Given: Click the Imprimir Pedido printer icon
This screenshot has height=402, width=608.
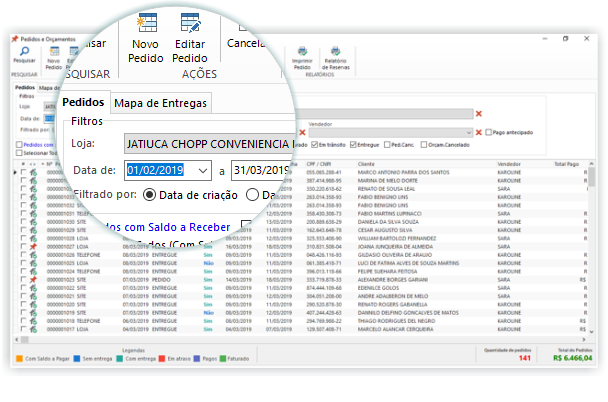Looking at the screenshot, I should tap(302, 51).
